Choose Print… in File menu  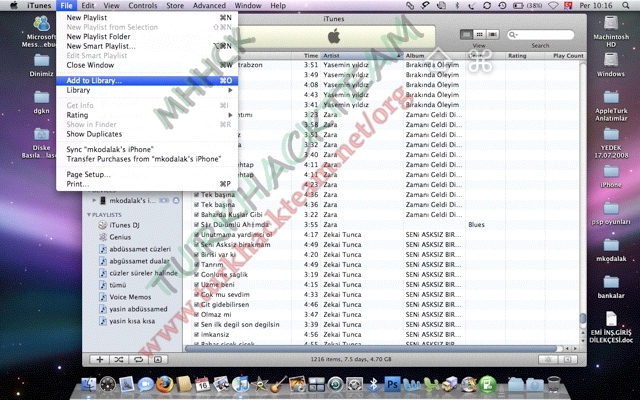147,184
